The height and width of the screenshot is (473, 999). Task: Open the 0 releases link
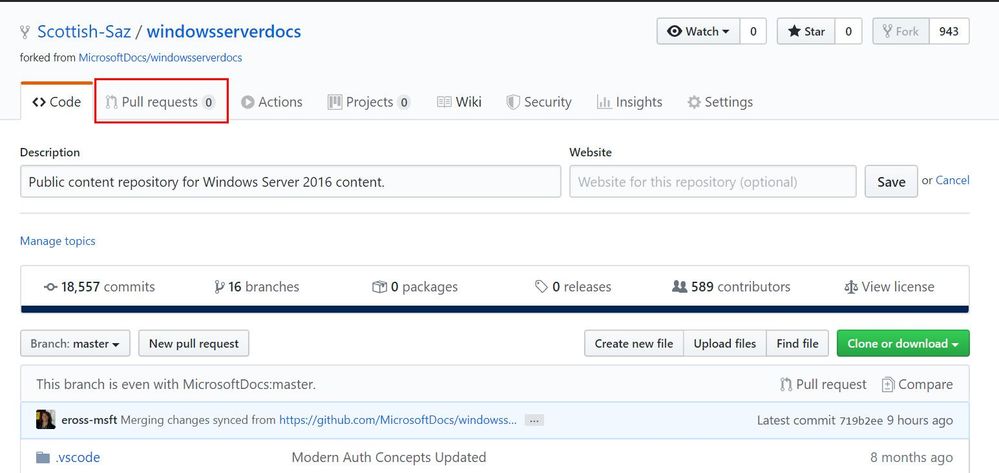(x=573, y=287)
